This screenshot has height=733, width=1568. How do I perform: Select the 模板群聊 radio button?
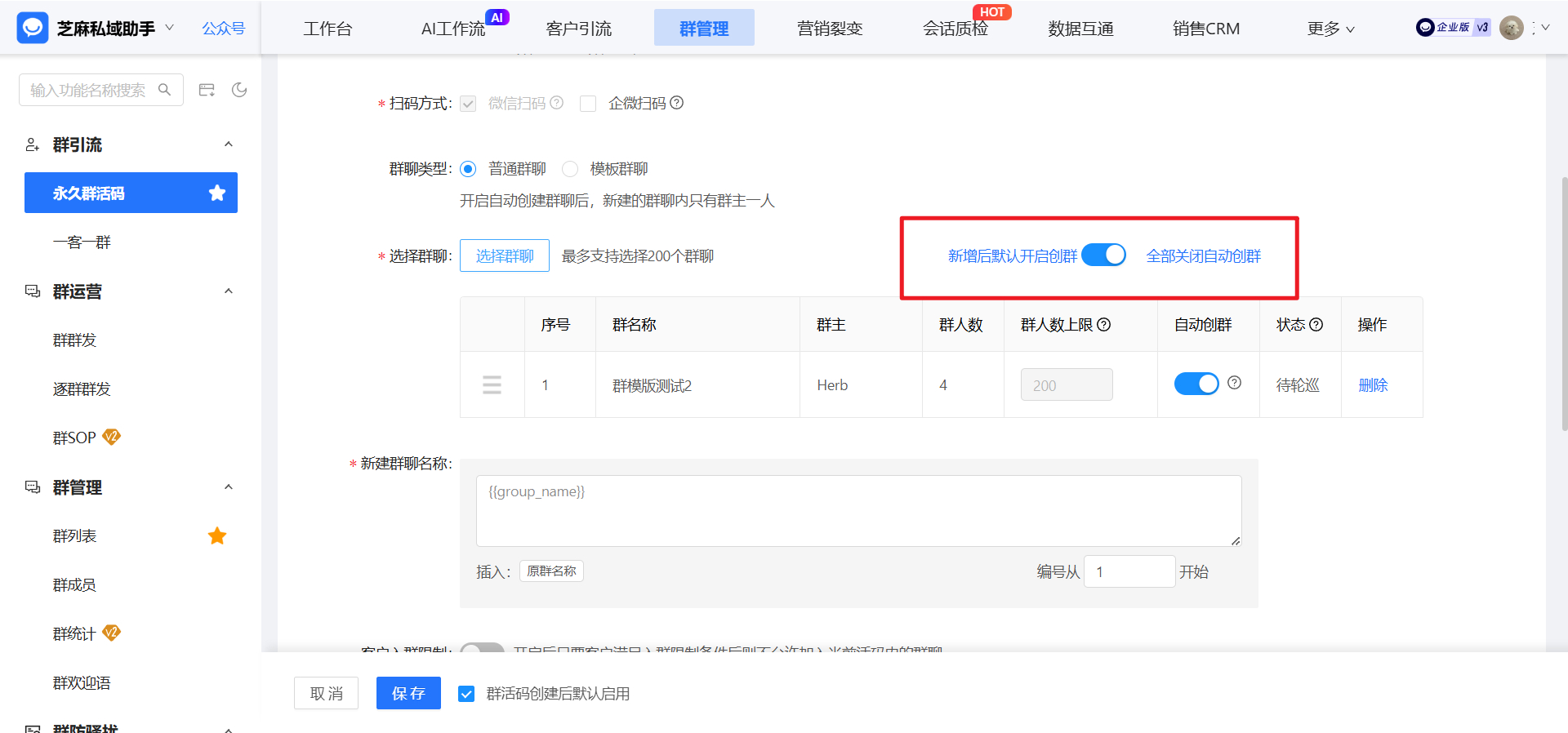[x=570, y=169]
